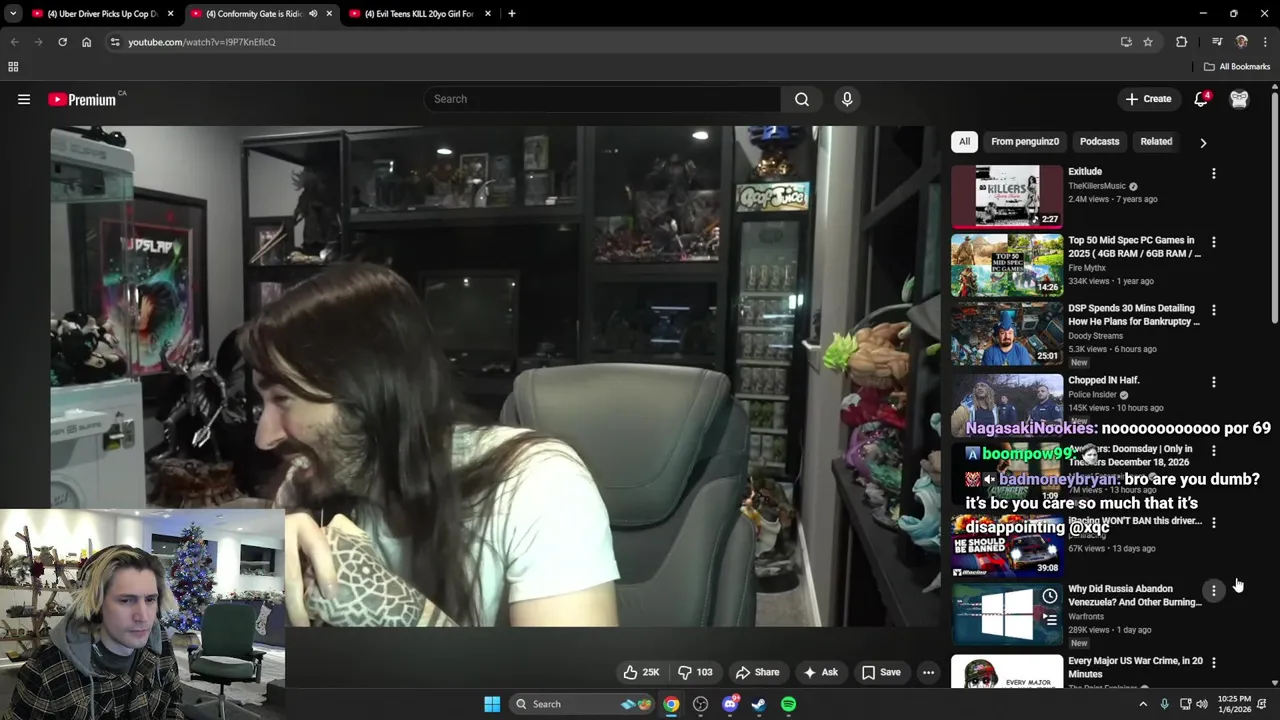Image resolution: width=1280 pixels, height=720 pixels.
Task: Dislike the video showing 103 dislikes
Action: 695,672
